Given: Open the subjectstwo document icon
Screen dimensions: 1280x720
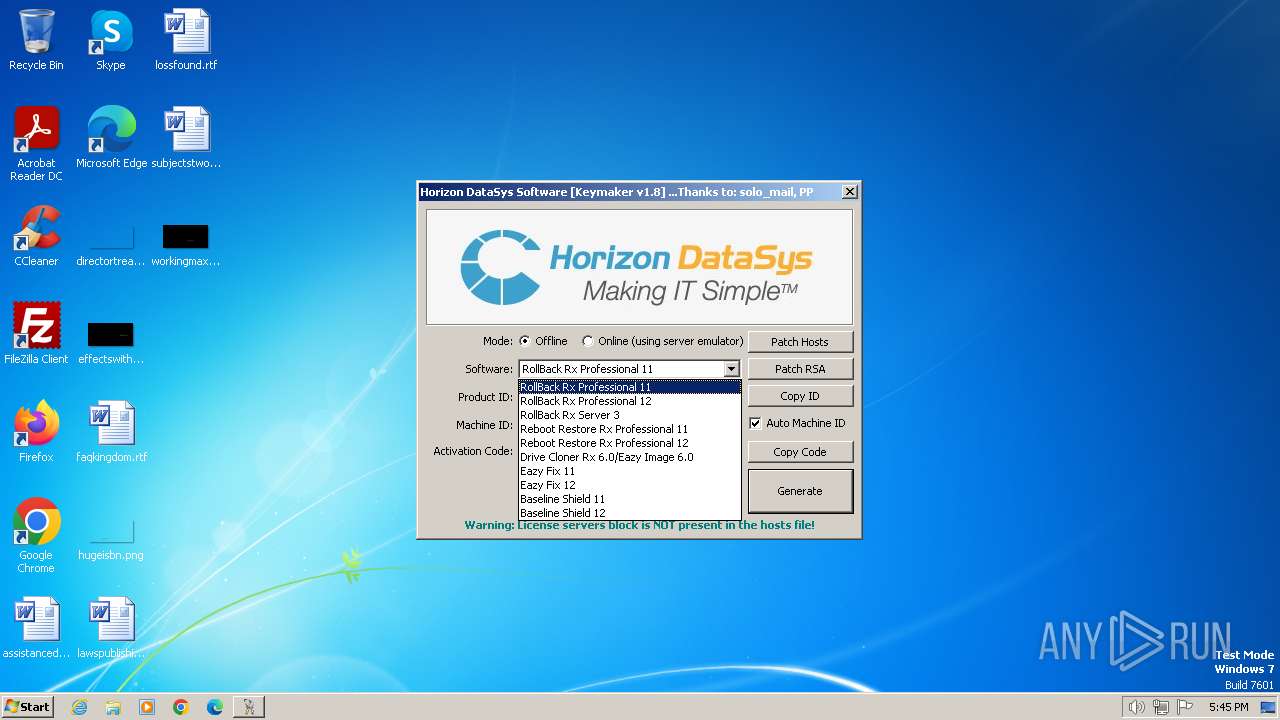Looking at the screenshot, I should point(186,137).
